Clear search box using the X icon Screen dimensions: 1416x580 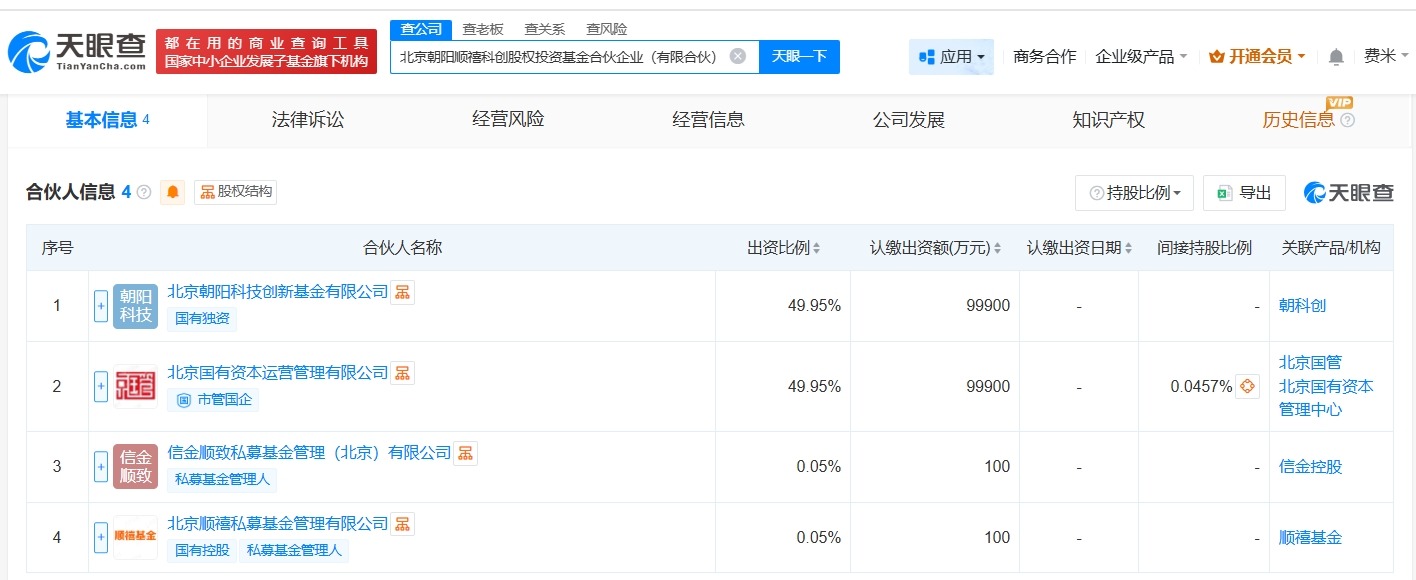(737, 56)
